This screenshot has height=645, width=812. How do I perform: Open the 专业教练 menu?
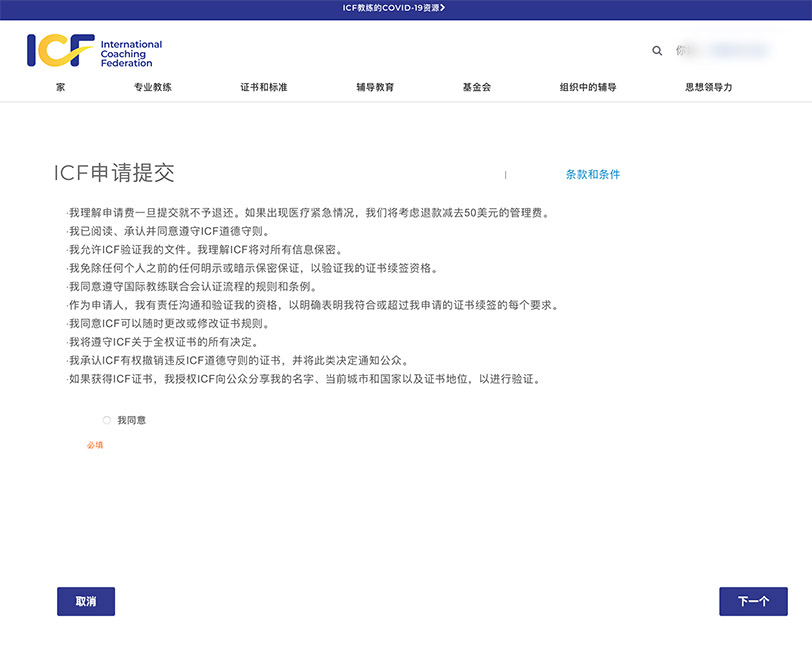click(153, 88)
